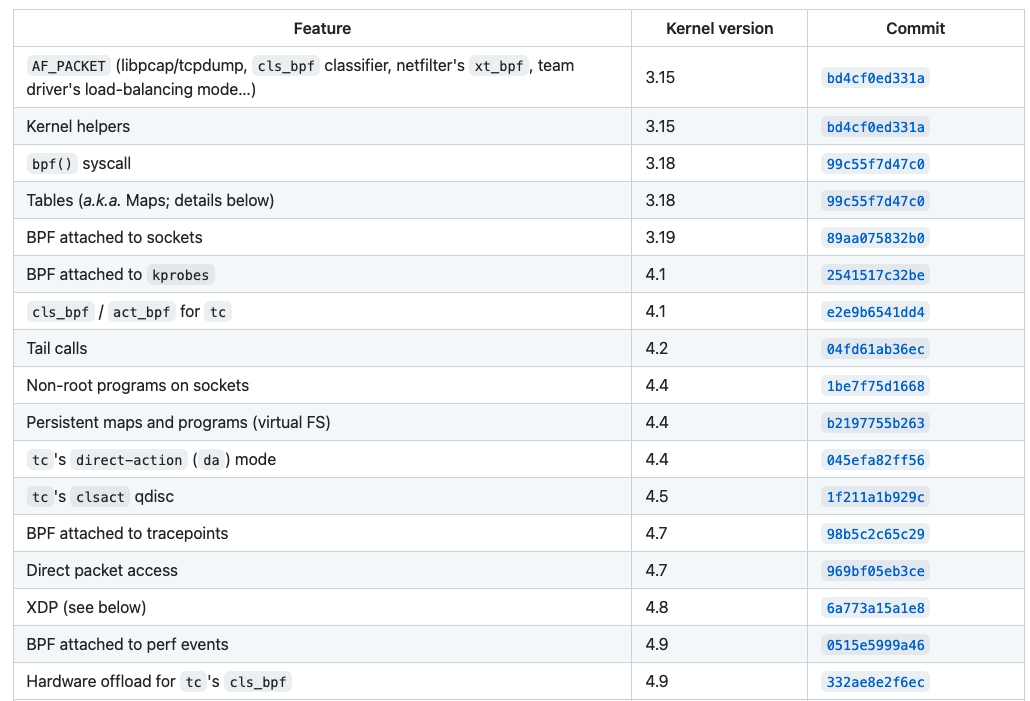The image size is (1030, 701).
Task: Click hardware offload commit 332ae8e2f6ec
Action: [875, 682]
